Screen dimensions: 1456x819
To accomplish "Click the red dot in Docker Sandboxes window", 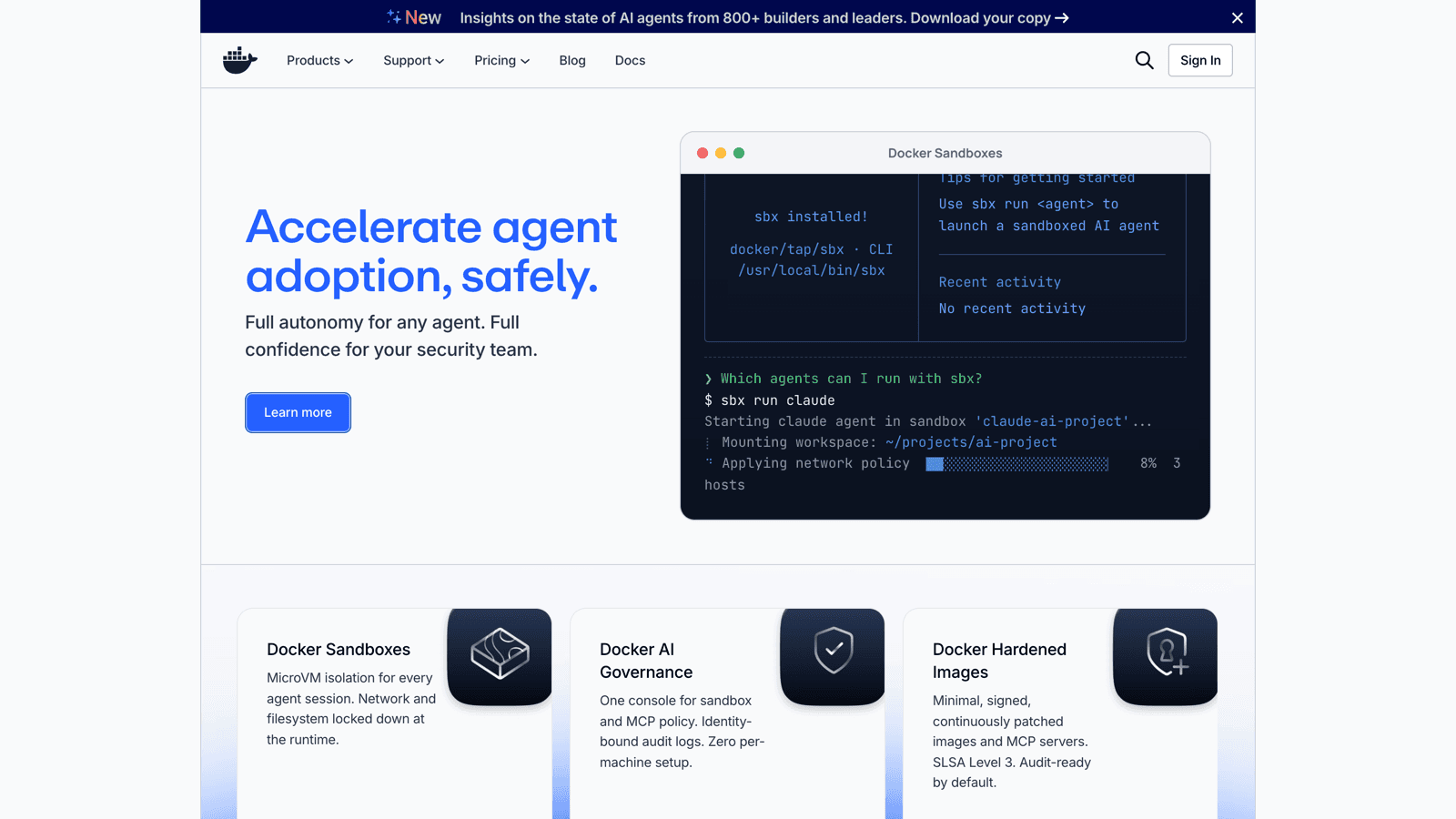I will 703,153.
